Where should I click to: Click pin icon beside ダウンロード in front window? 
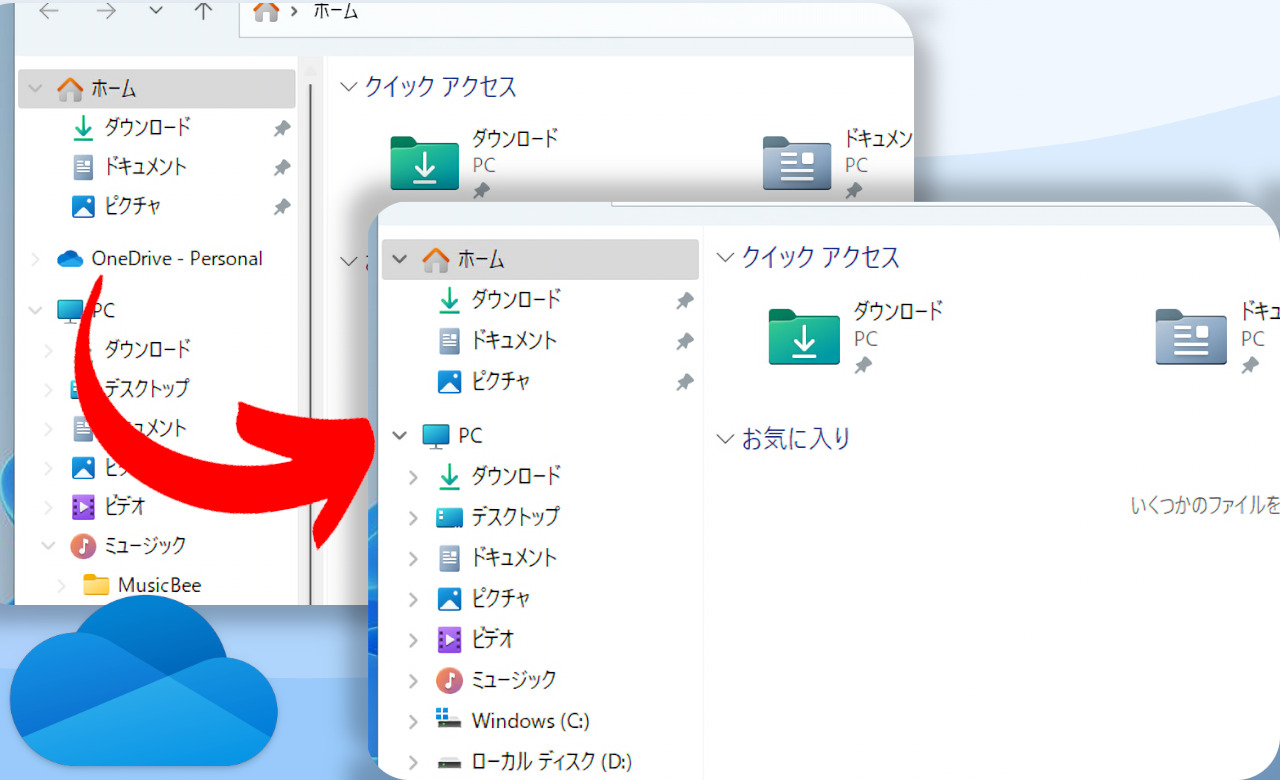tap(685, 300)
